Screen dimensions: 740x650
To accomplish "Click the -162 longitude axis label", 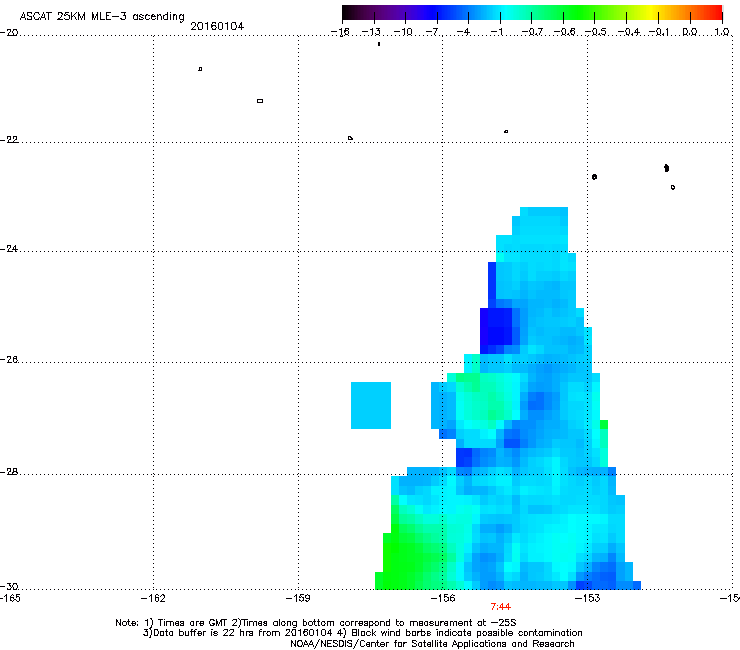I will (x=153, y=599).
